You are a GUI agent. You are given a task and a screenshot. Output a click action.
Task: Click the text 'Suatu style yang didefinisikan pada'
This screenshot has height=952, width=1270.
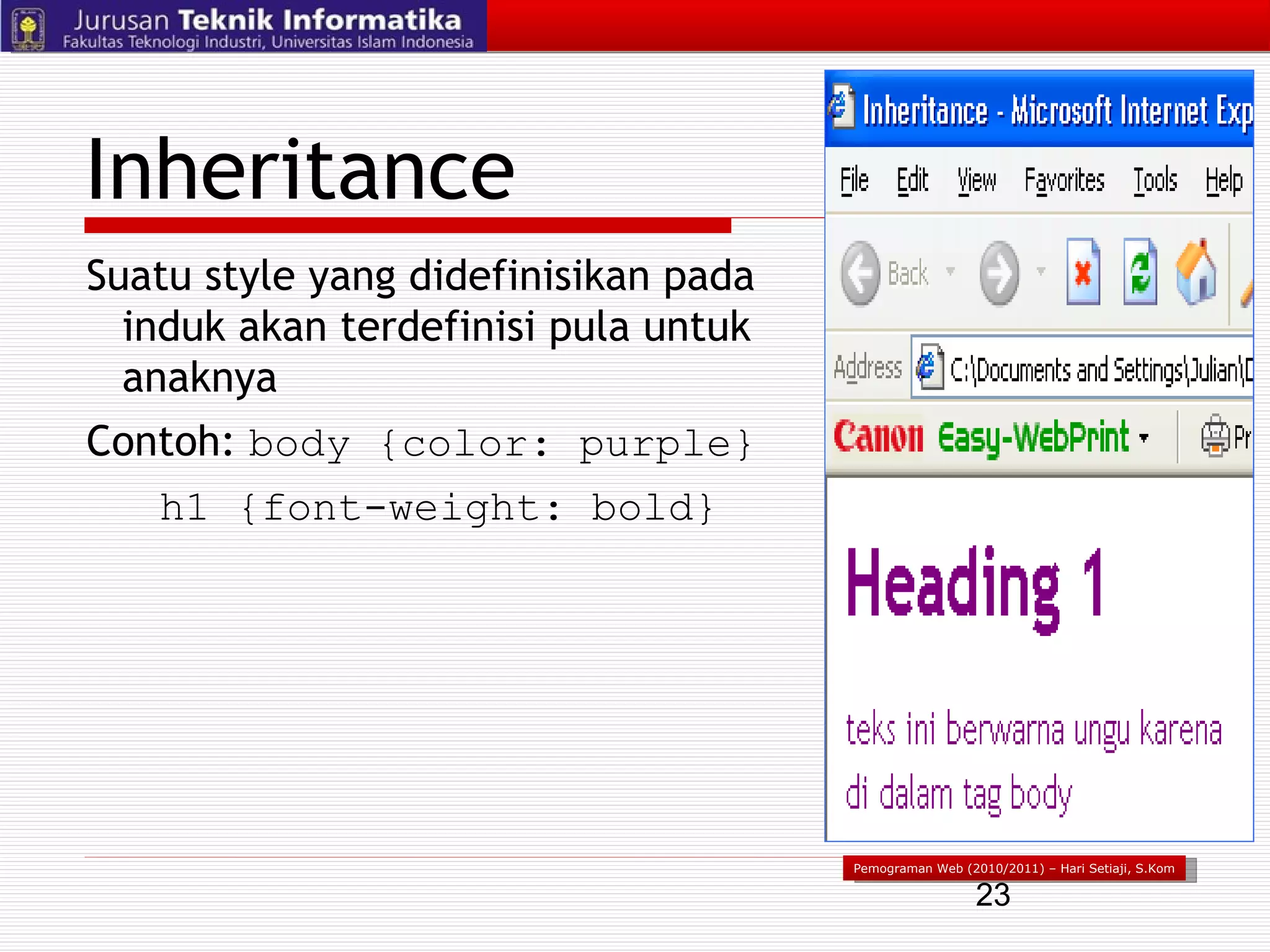(x=420, y=276)
